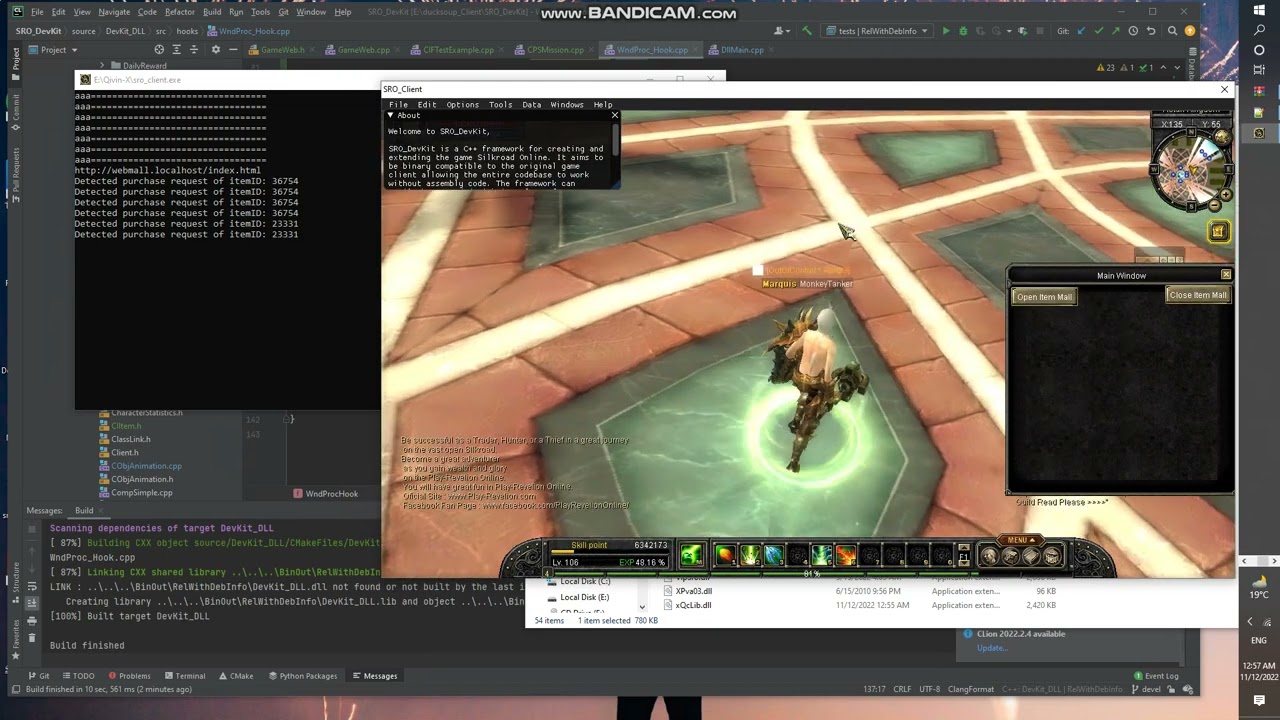Toggle scroll-to-end icon in Messages panel
This screenshot has width=1280, height=720.
(32, 603)
